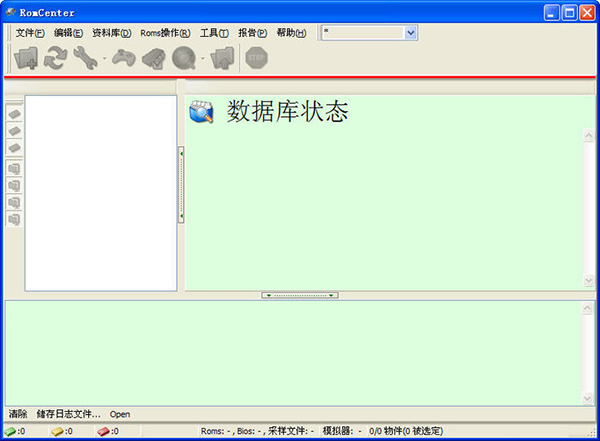Open the 资料库(D) menu
Viewport: 600px width, 441px height.
pyautogui.click(x=111, y=33)
